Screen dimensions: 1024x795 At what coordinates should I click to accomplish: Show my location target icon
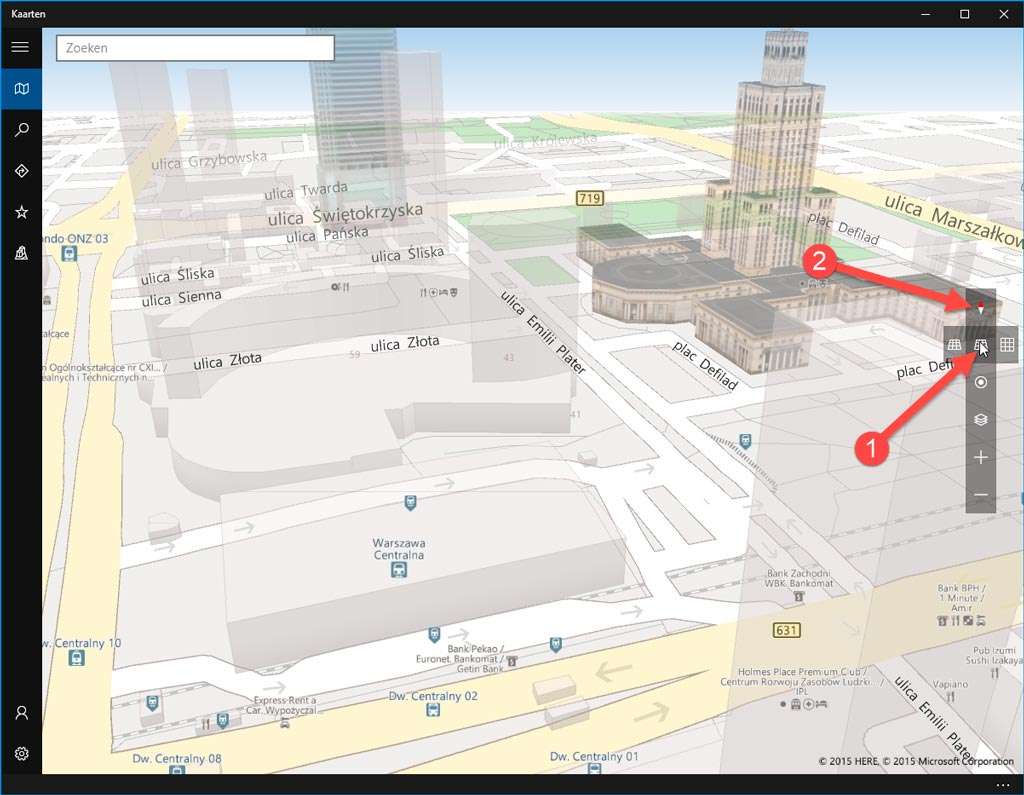point(980,382)
